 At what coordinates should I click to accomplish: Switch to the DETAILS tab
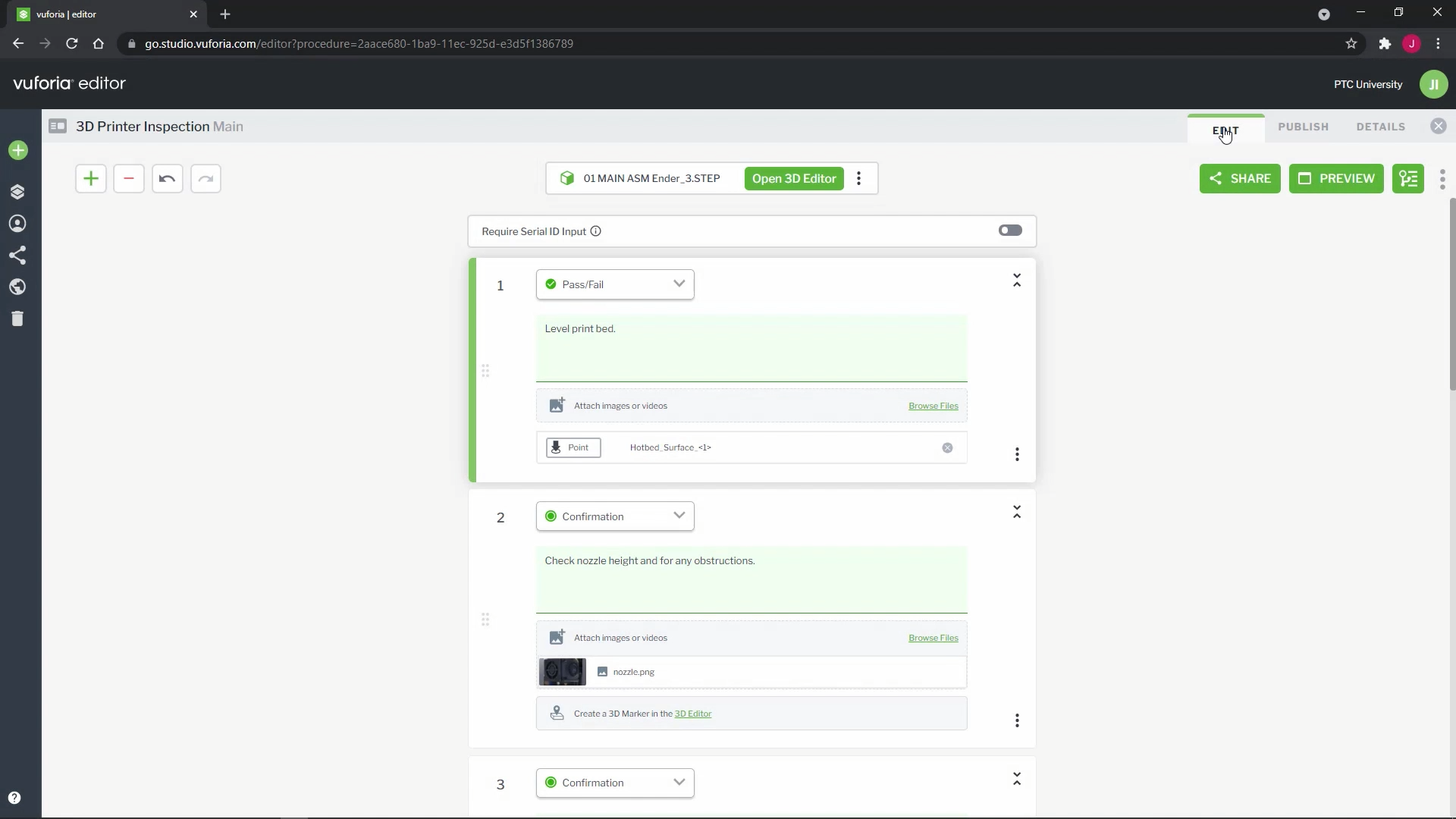1380,127
